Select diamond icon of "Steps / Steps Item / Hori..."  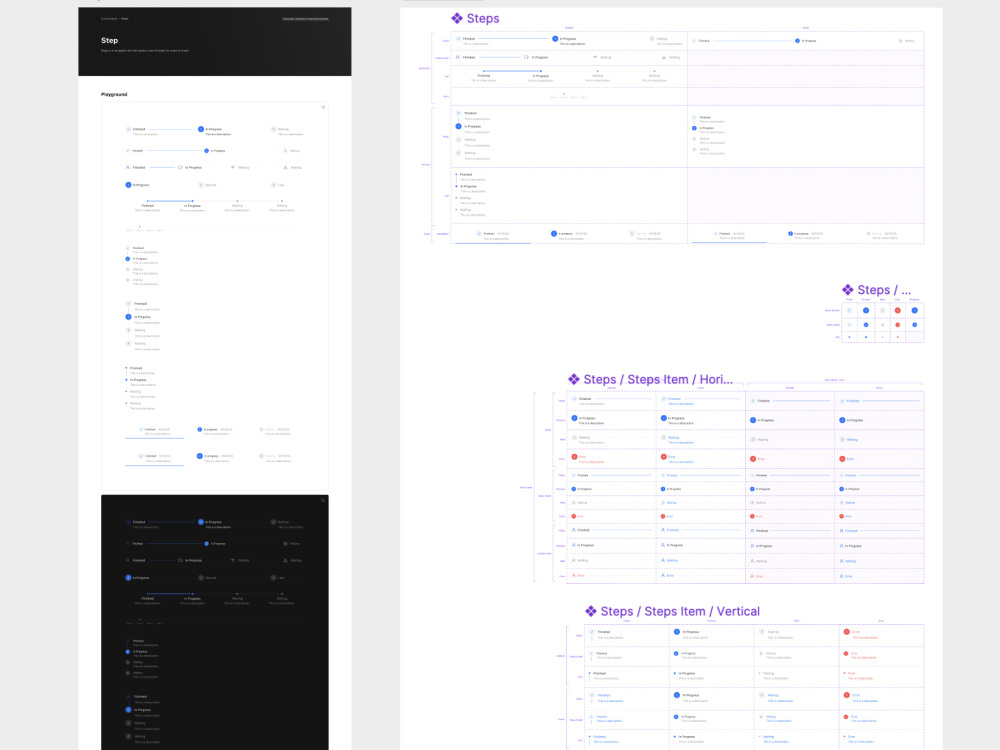pyautogui.click(x=574, y=379)
